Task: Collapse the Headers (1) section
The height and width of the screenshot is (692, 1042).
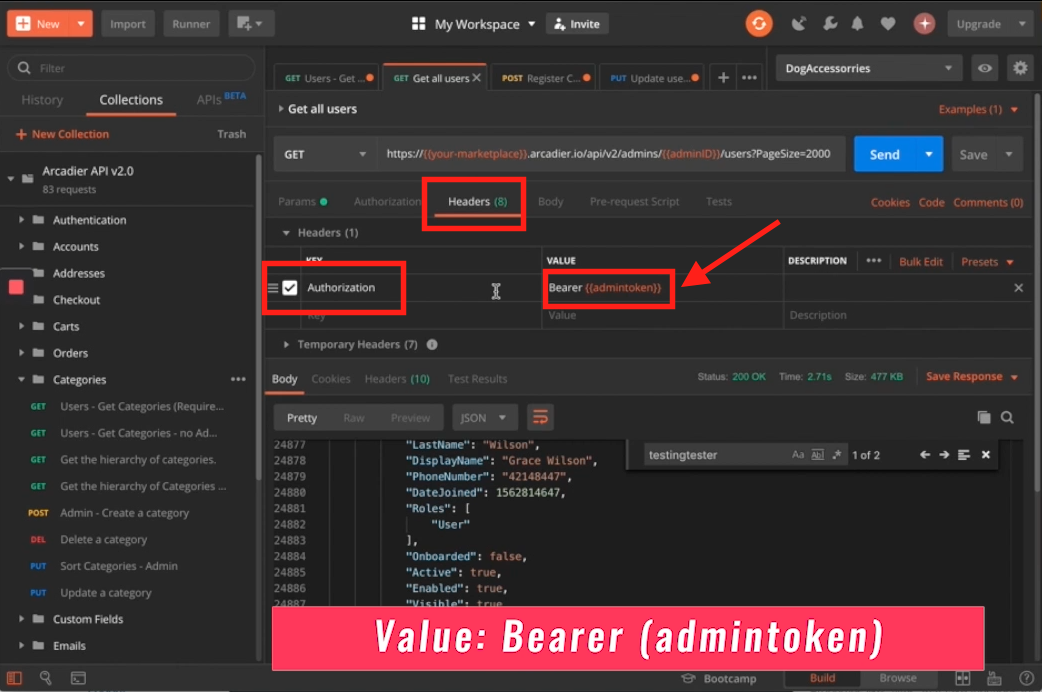Action: (x=286, y=233)
